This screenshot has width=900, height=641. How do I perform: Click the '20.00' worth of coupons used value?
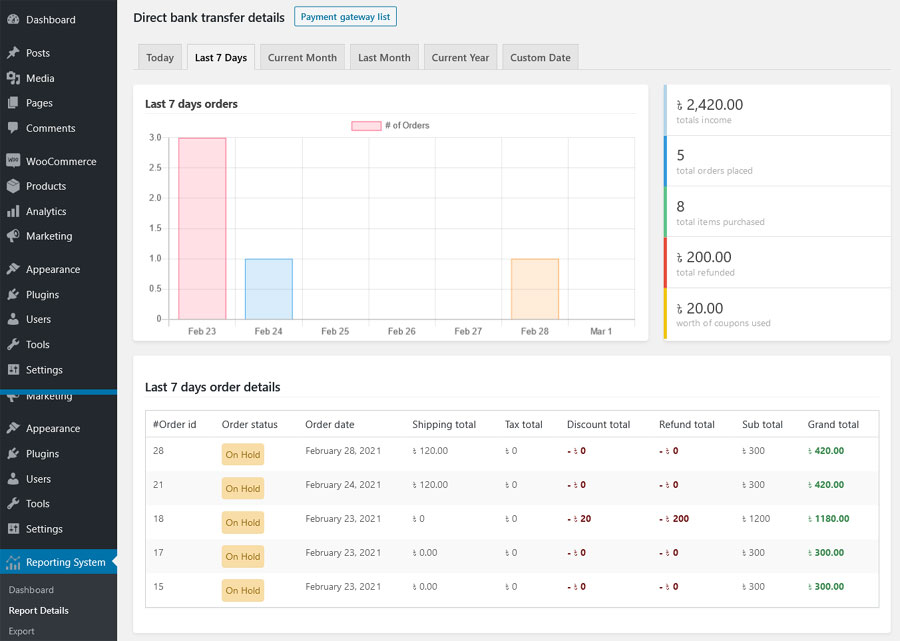(700, 308)
